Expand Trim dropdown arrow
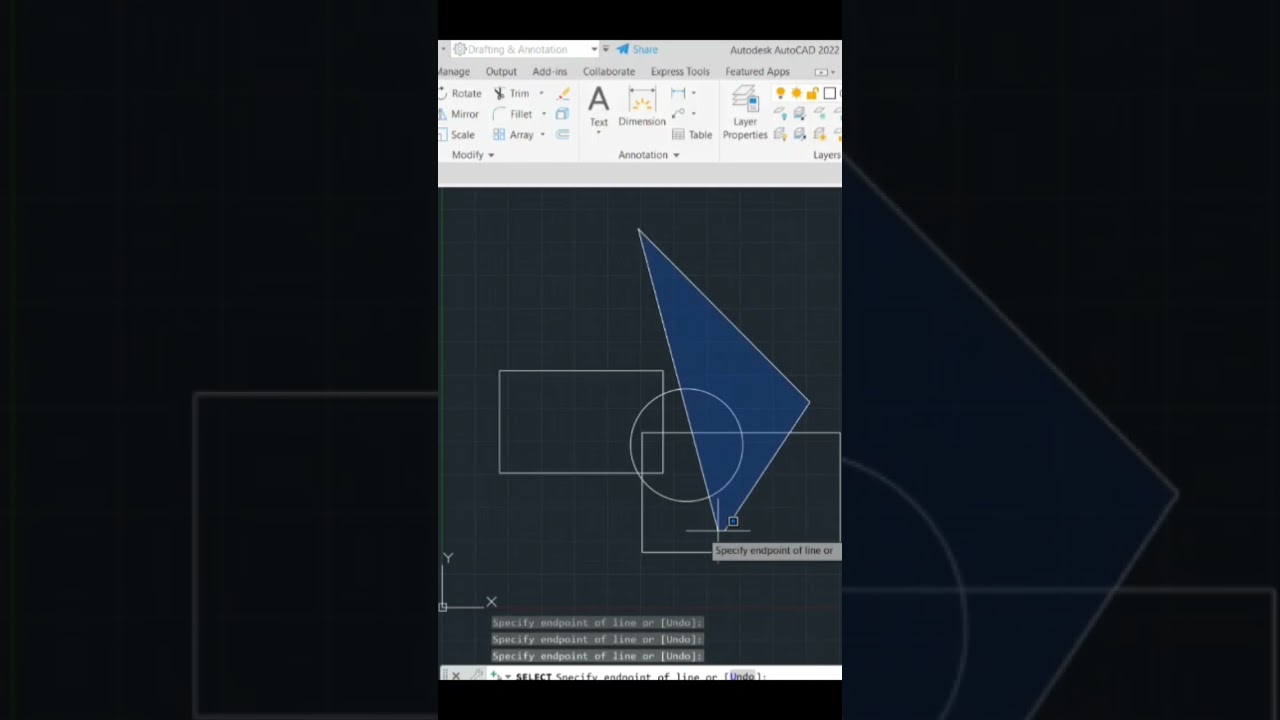This screenshot has width=1280, height=720. pos(542,93)
